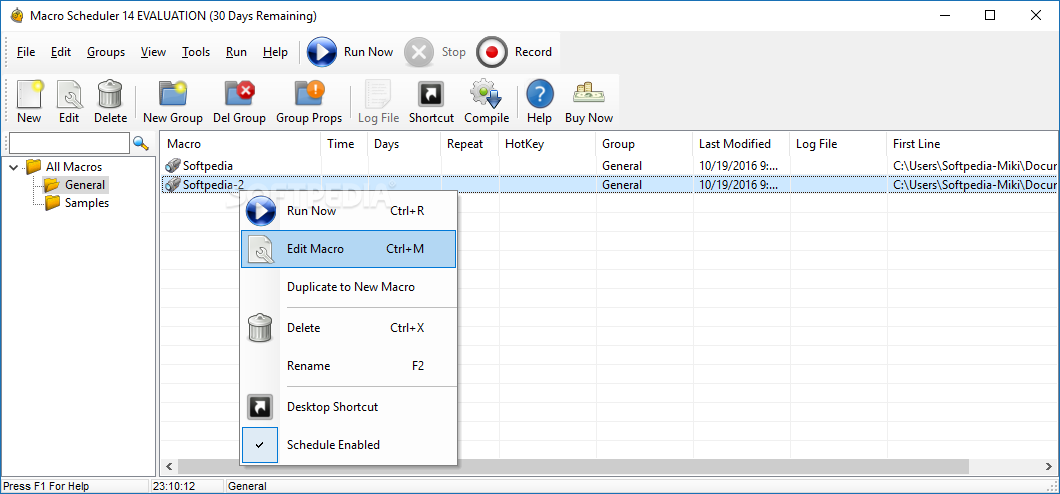
Task: Choose Run Now from context menu
Action: click(348, 211)
